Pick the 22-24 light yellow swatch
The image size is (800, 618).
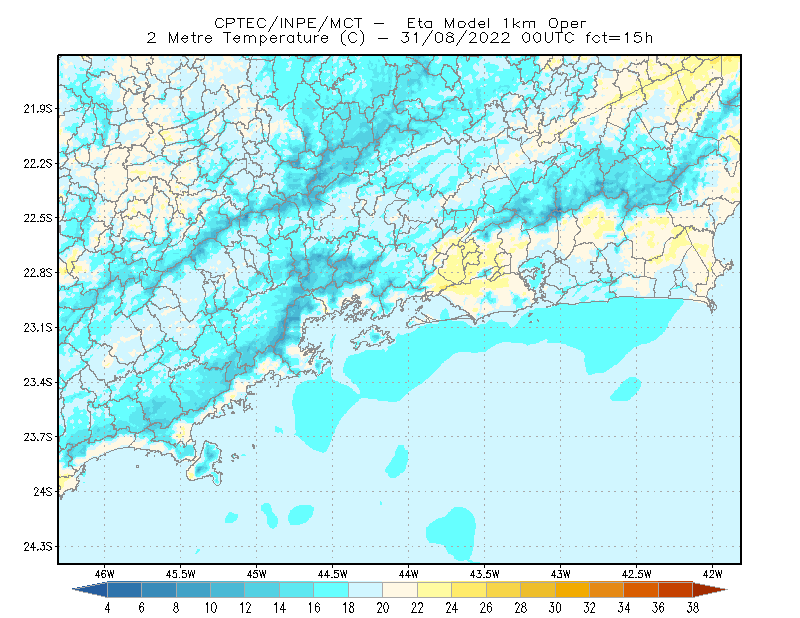(434, 590)
